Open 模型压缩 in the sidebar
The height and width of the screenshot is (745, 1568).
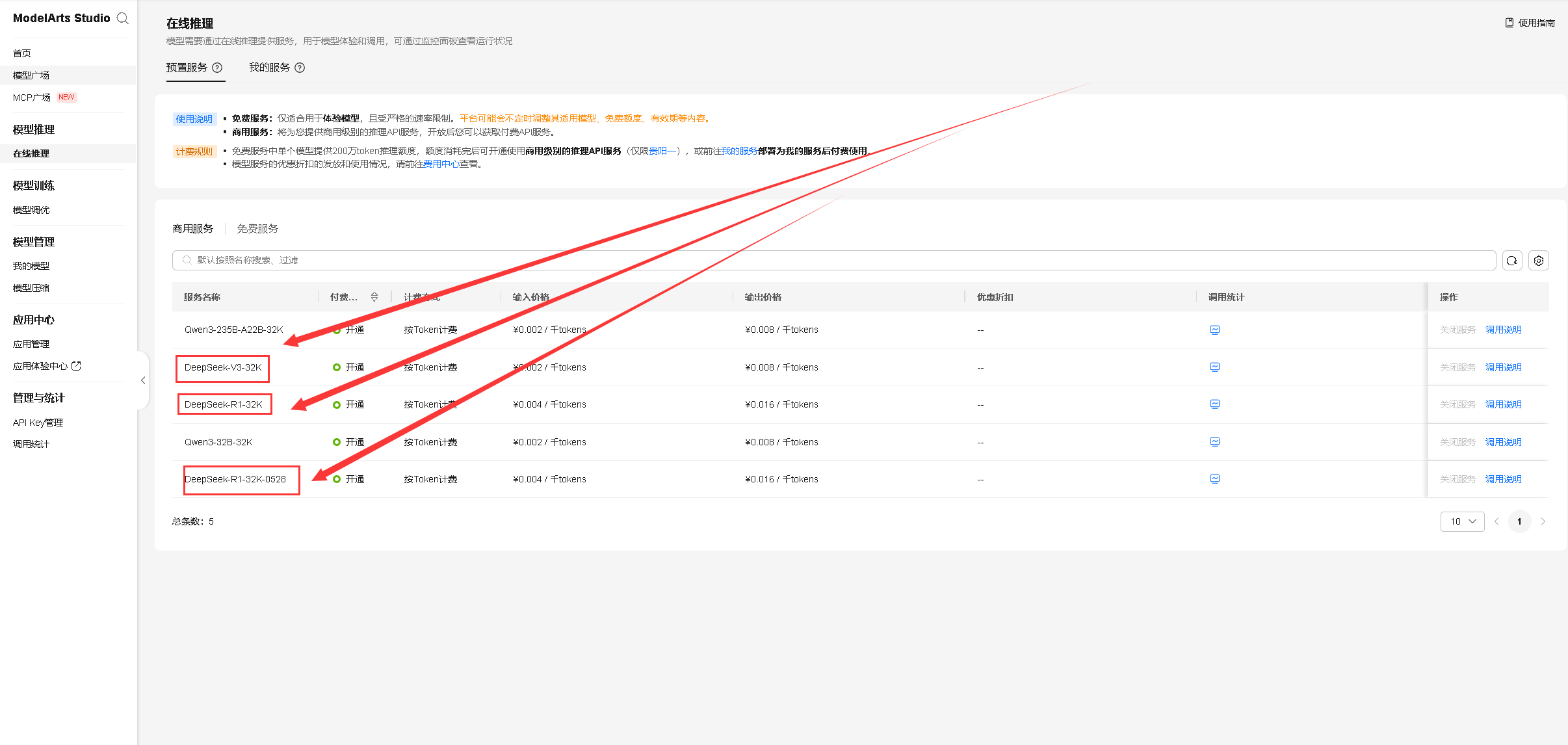tap(31, 288)
